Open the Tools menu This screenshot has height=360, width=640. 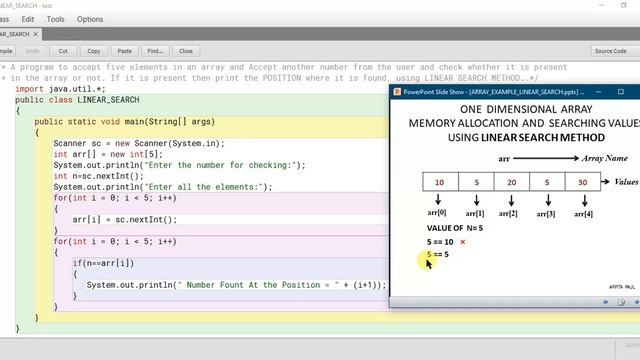click(55, 19)
